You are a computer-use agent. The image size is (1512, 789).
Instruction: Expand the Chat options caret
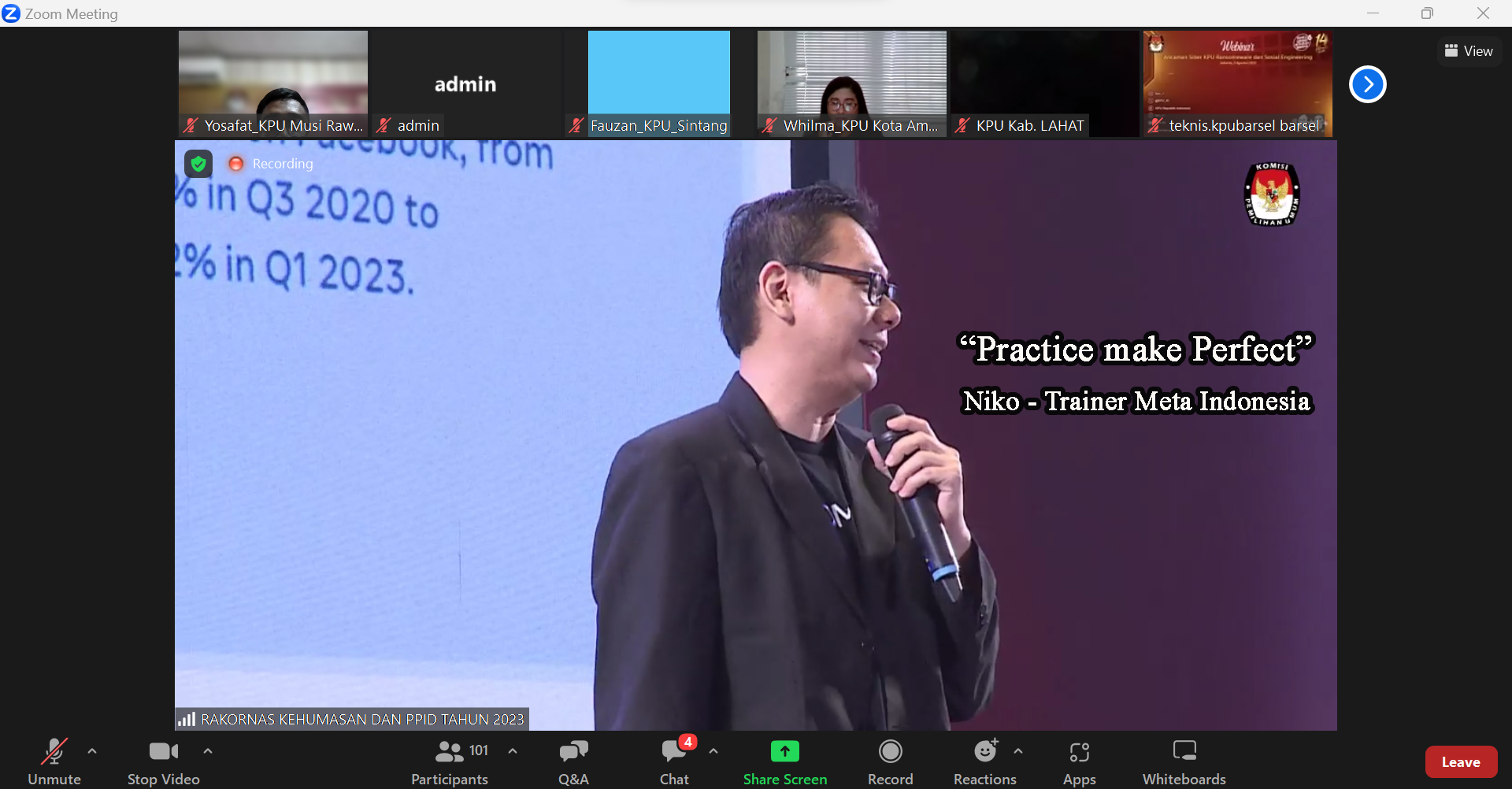pyautogui.click(x=713, y=751)
